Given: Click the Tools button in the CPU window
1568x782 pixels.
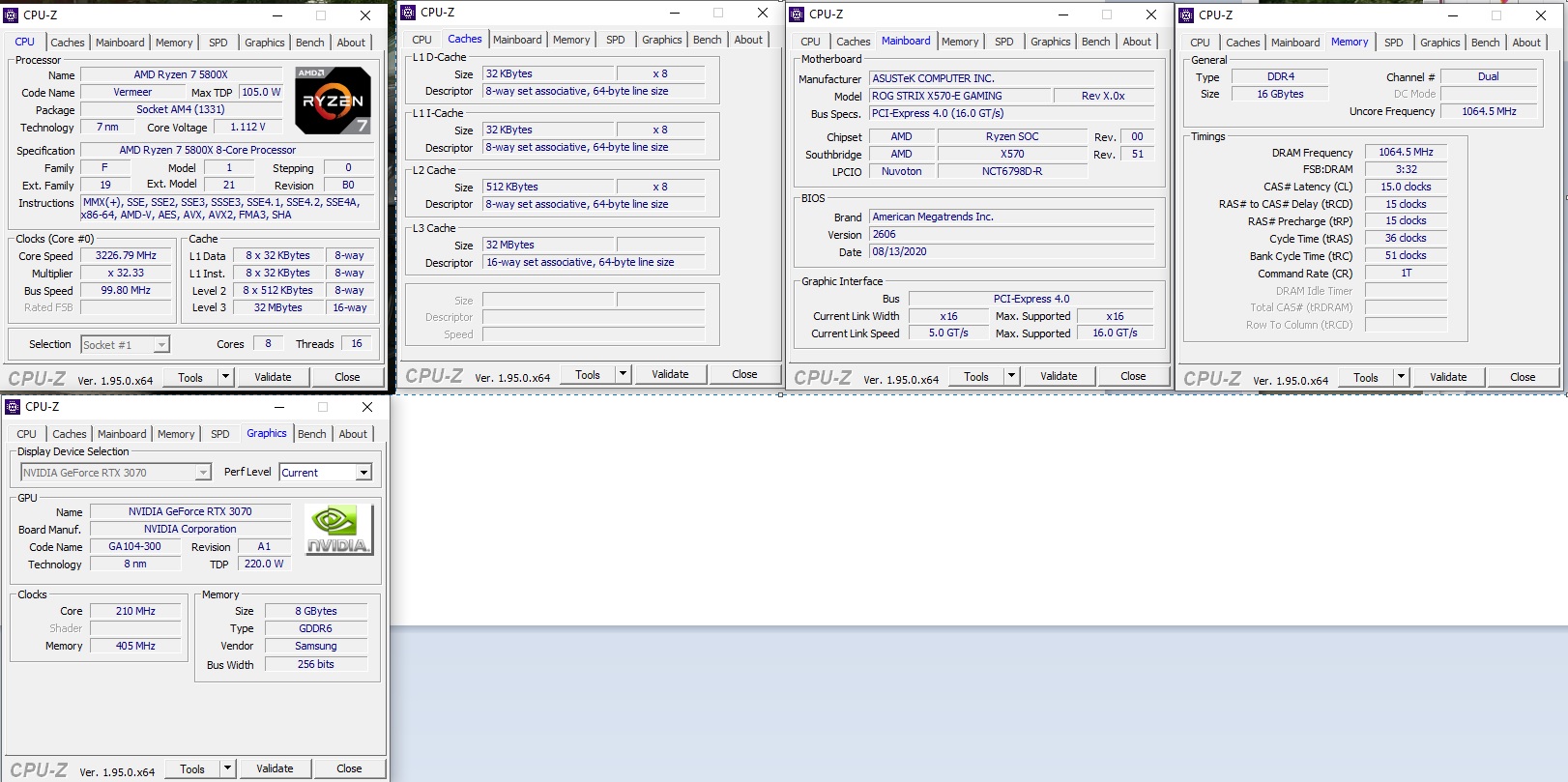Looking at the screenshot, I should pos(190,377).
